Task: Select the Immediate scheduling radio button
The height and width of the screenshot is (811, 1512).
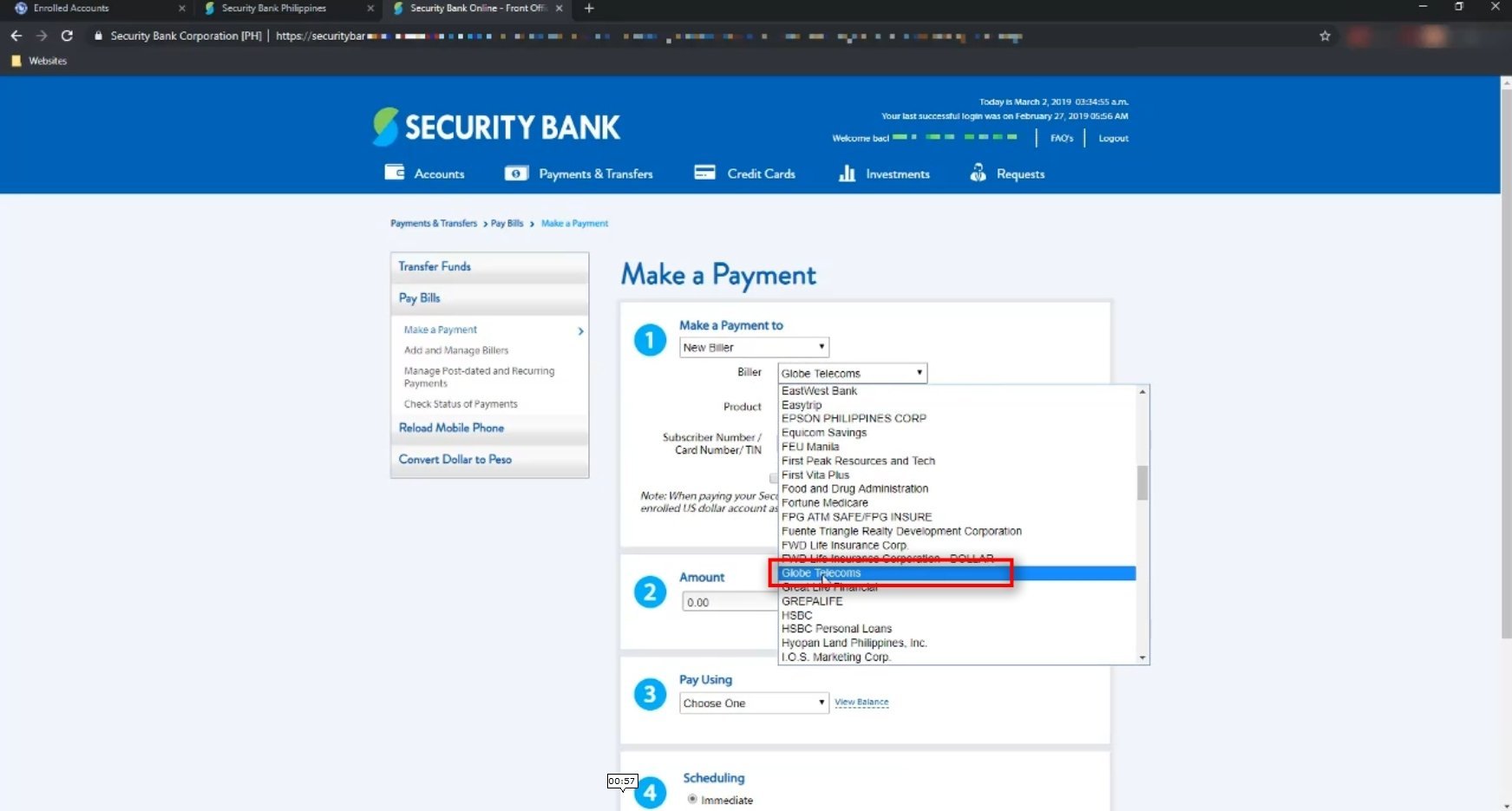Action: [692, 799]
